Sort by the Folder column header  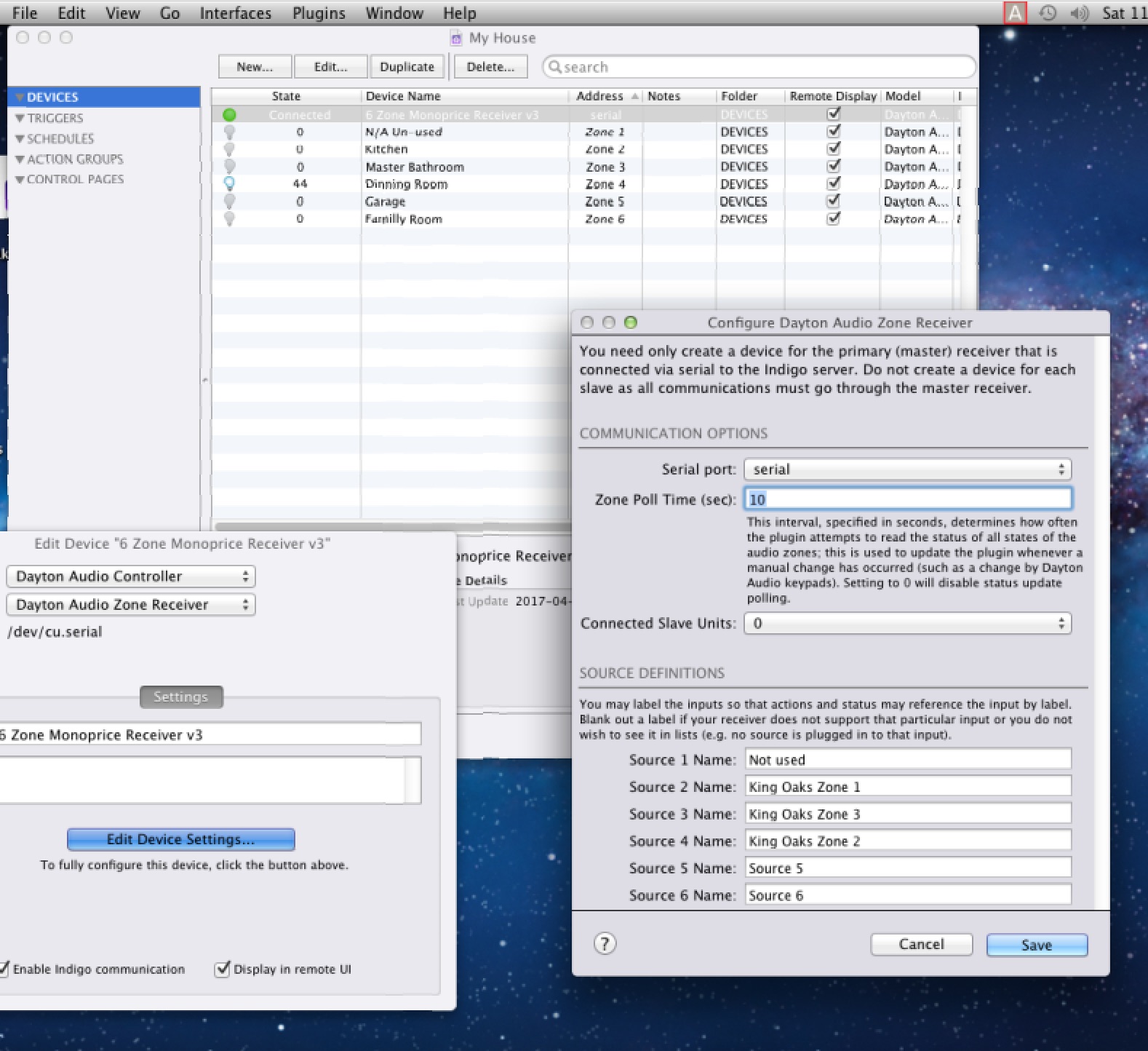point(750,96)
